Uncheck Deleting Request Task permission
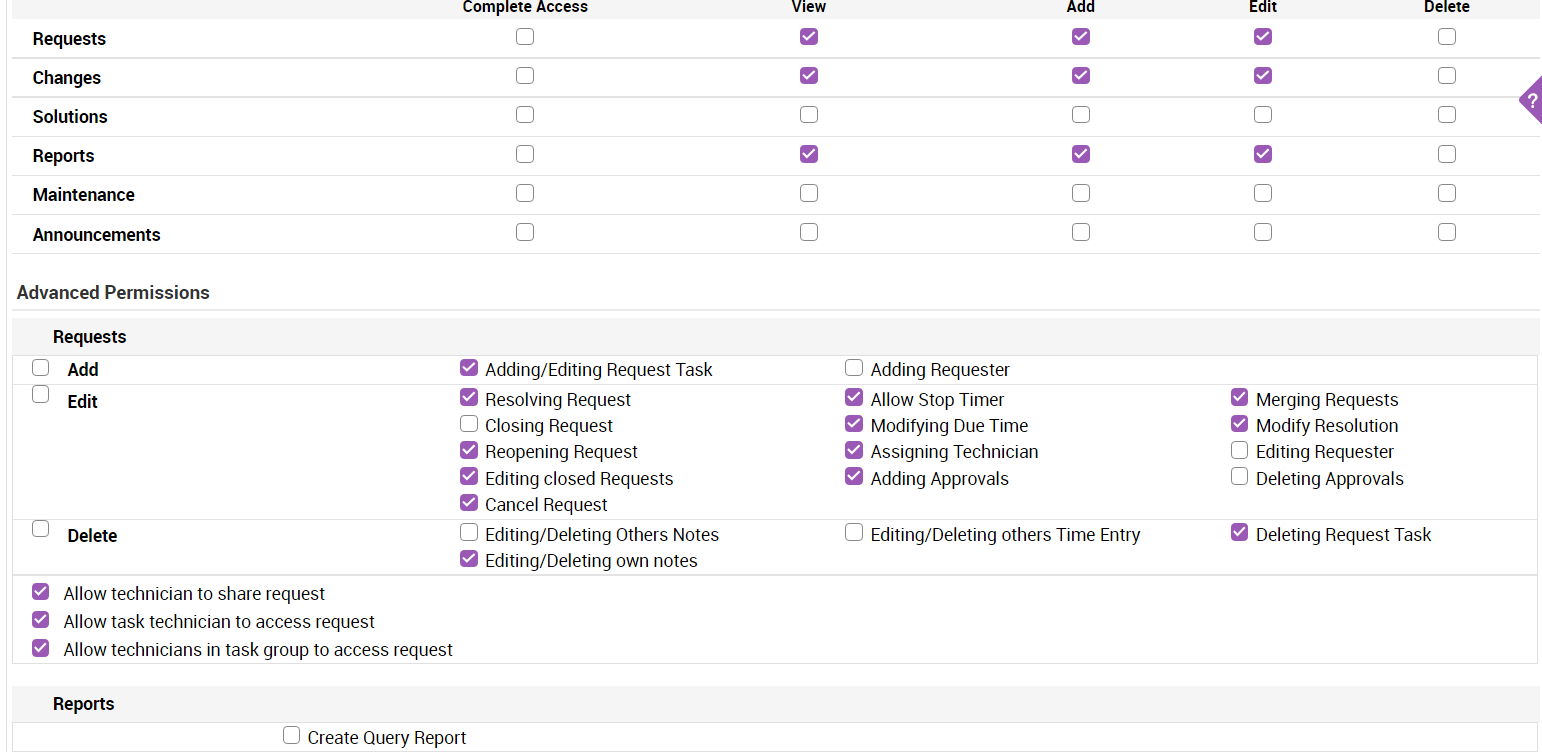Viewport: 1542px width, 752px height. click(x=1240, y=533)
